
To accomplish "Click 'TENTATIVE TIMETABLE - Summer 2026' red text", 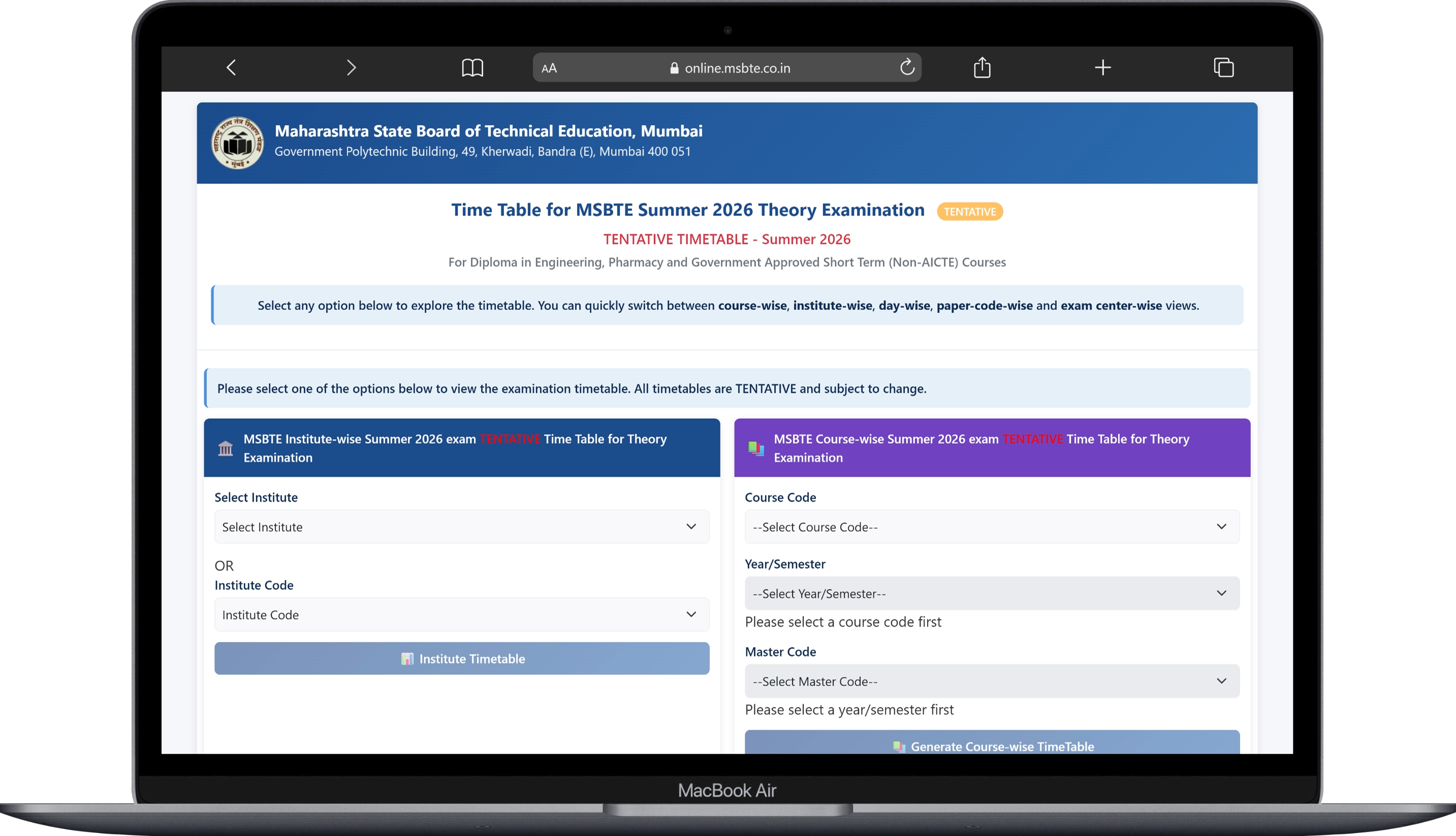I will (727, 239).
